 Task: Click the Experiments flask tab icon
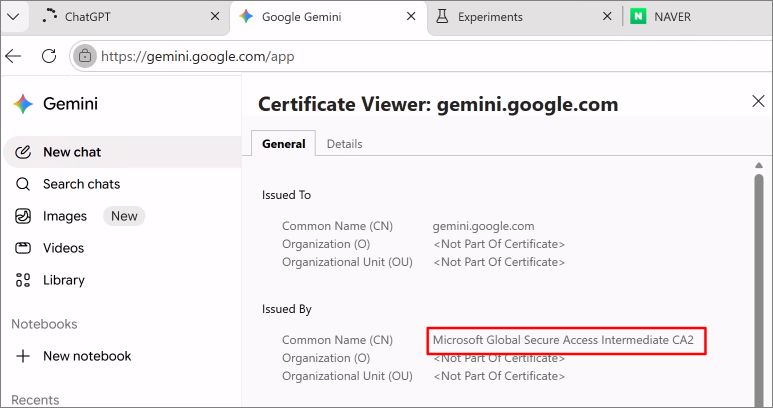point(442,17)
